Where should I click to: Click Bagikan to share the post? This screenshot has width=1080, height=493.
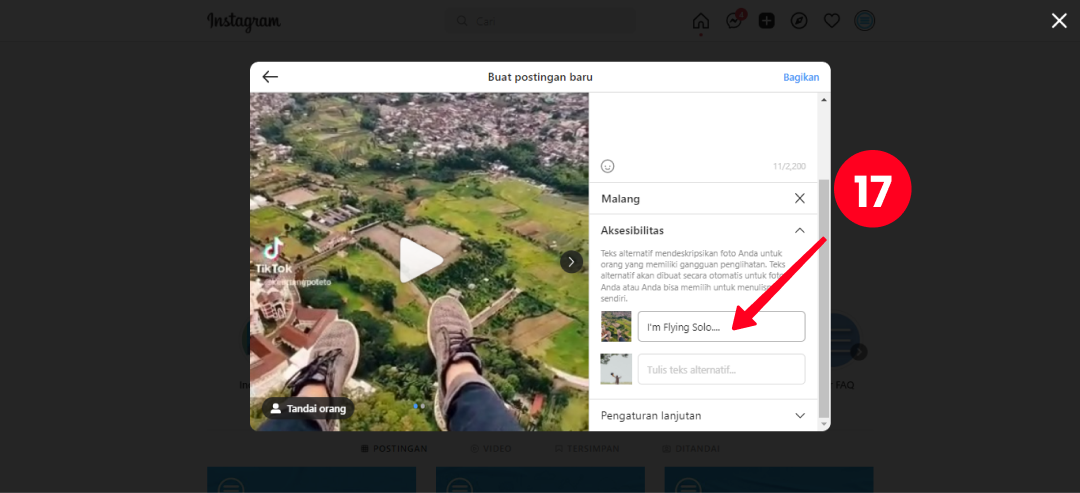[x=801, y=77]
